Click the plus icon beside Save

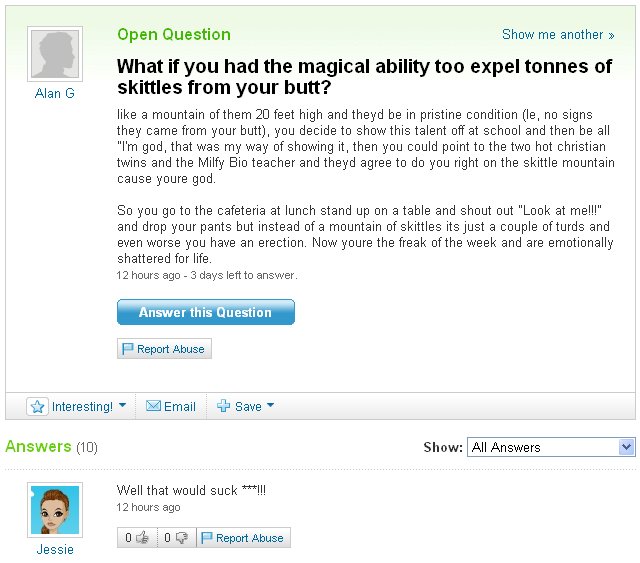[224, 407]
